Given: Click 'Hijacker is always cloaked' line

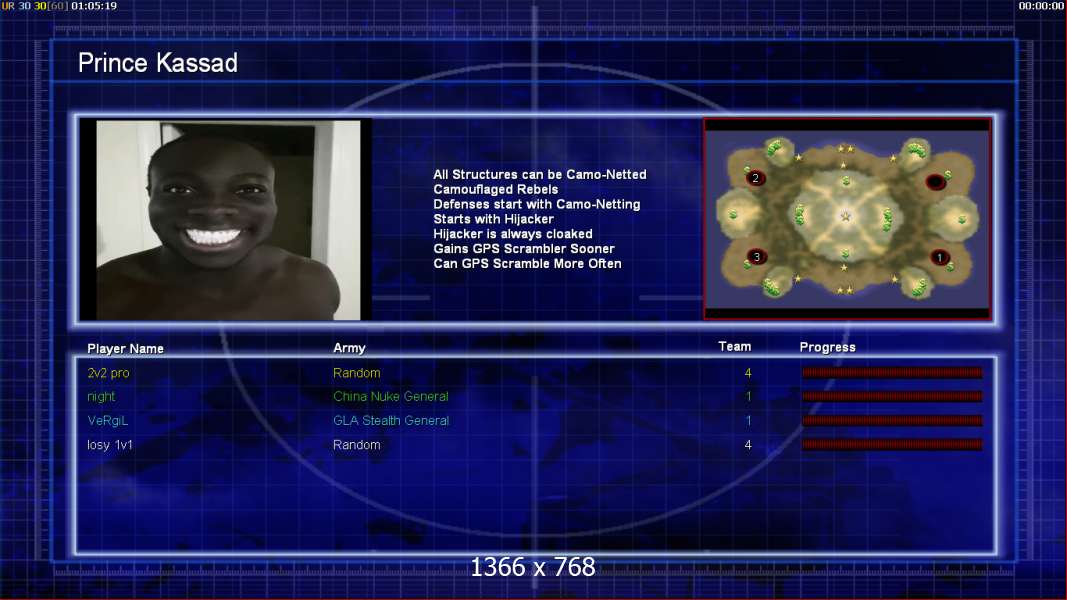Looking at the screenshot, I should pyautogui.click(x=512, y=234).
